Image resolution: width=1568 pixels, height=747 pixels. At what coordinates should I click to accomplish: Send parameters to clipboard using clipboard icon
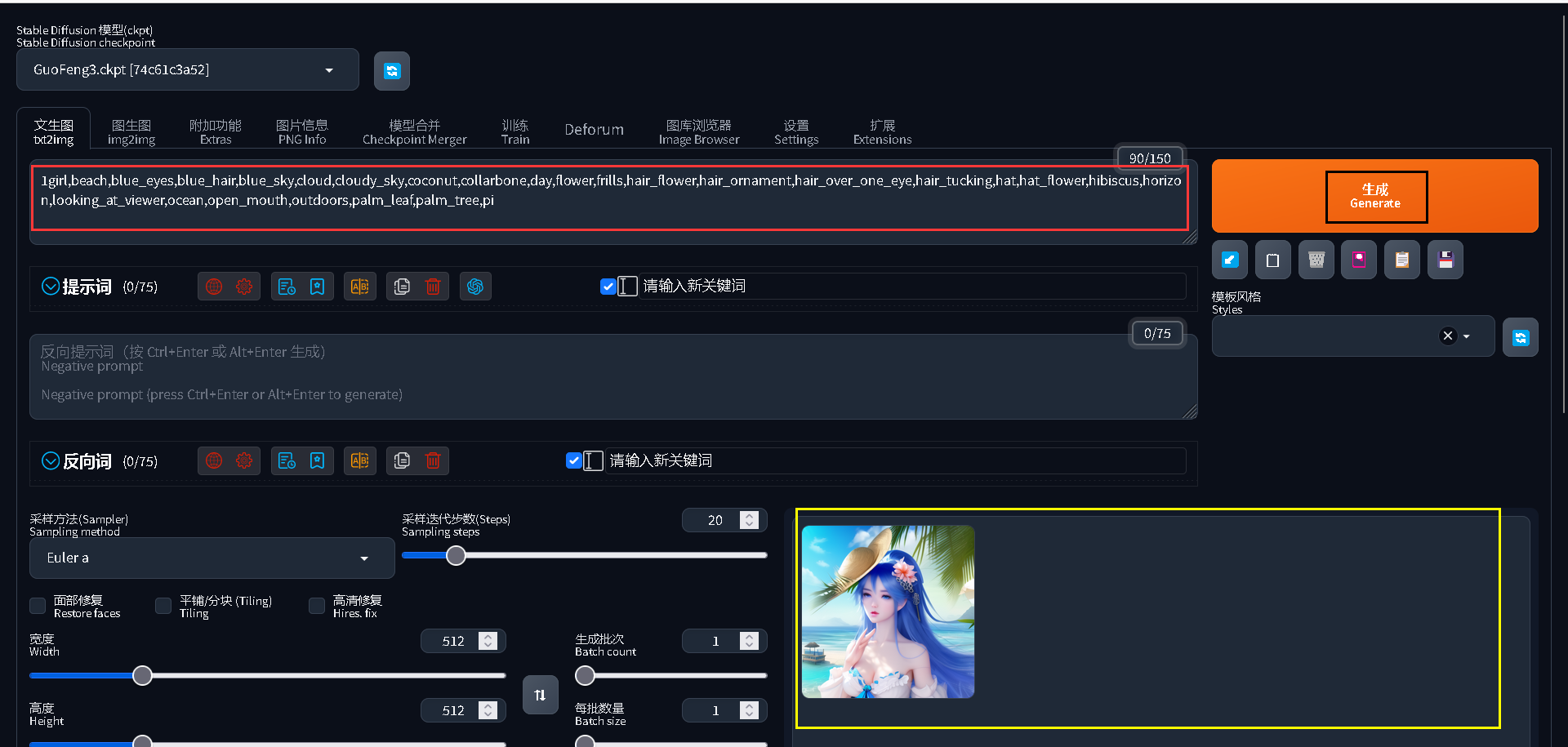(x=1401, y=260)
